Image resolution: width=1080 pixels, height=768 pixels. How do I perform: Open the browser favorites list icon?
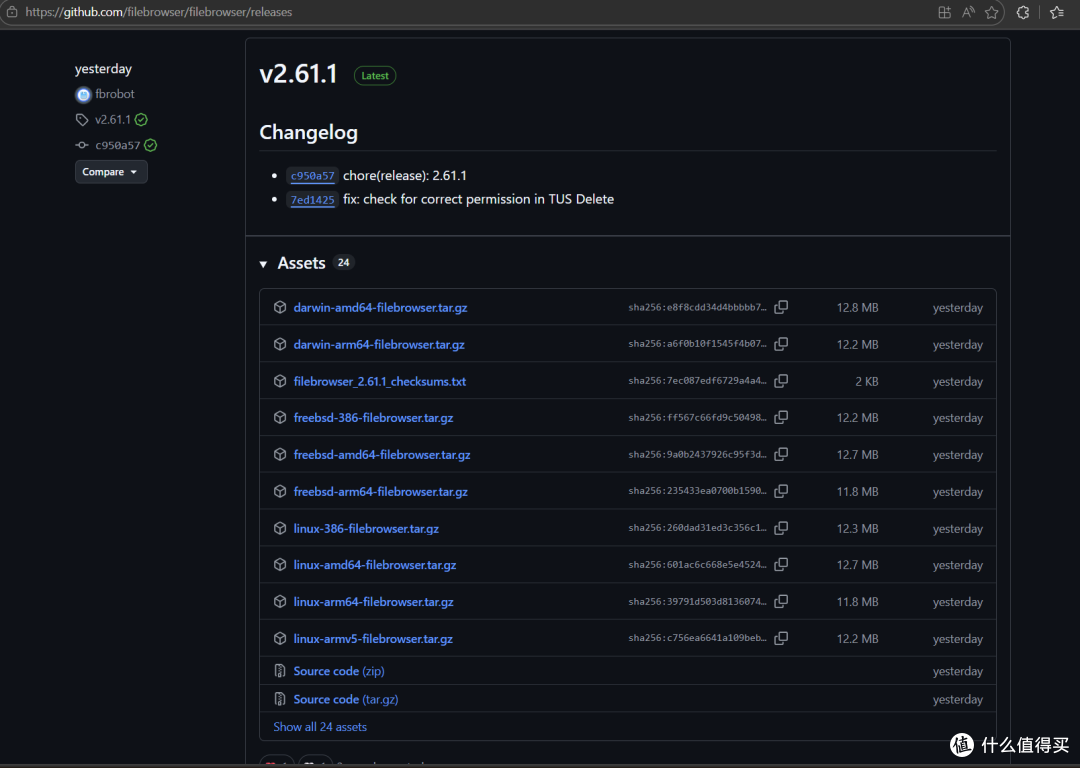click(1057, 12)
